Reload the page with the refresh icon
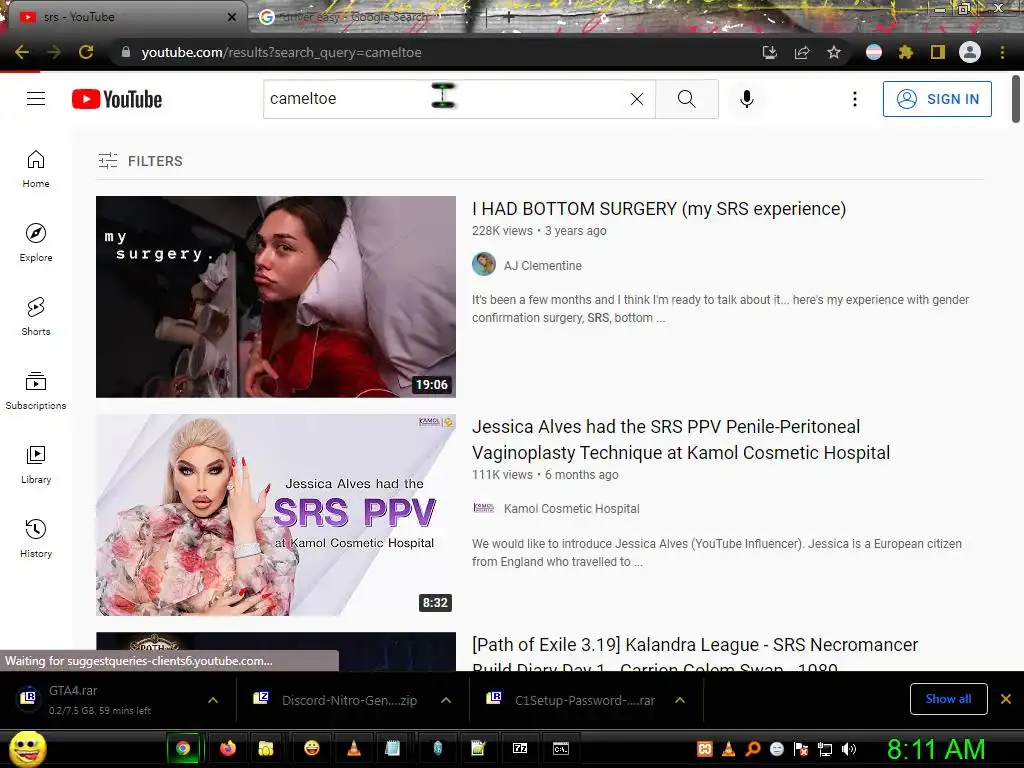 [86, 52]
